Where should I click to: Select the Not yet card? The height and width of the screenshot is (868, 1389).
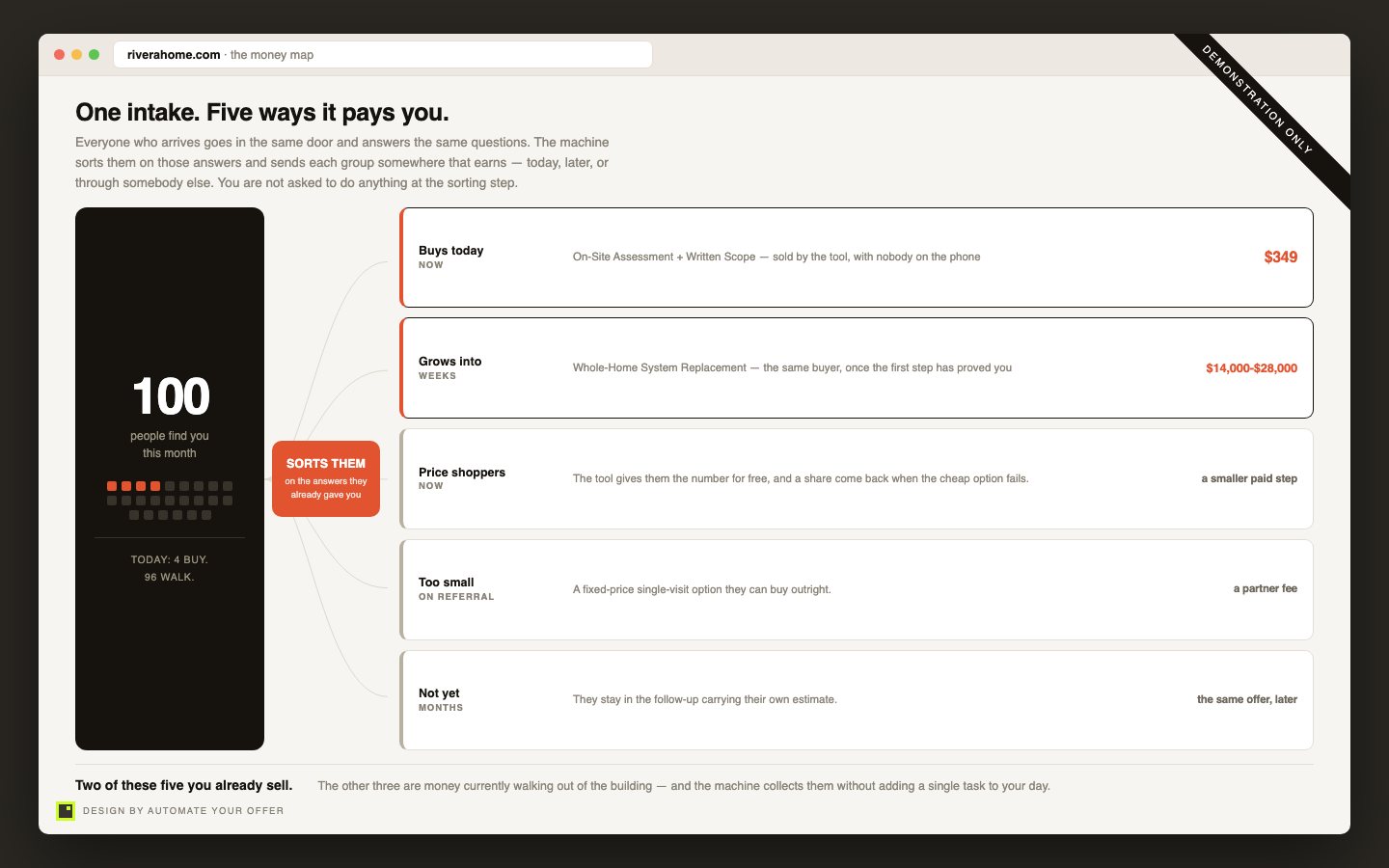click(857, 700)
